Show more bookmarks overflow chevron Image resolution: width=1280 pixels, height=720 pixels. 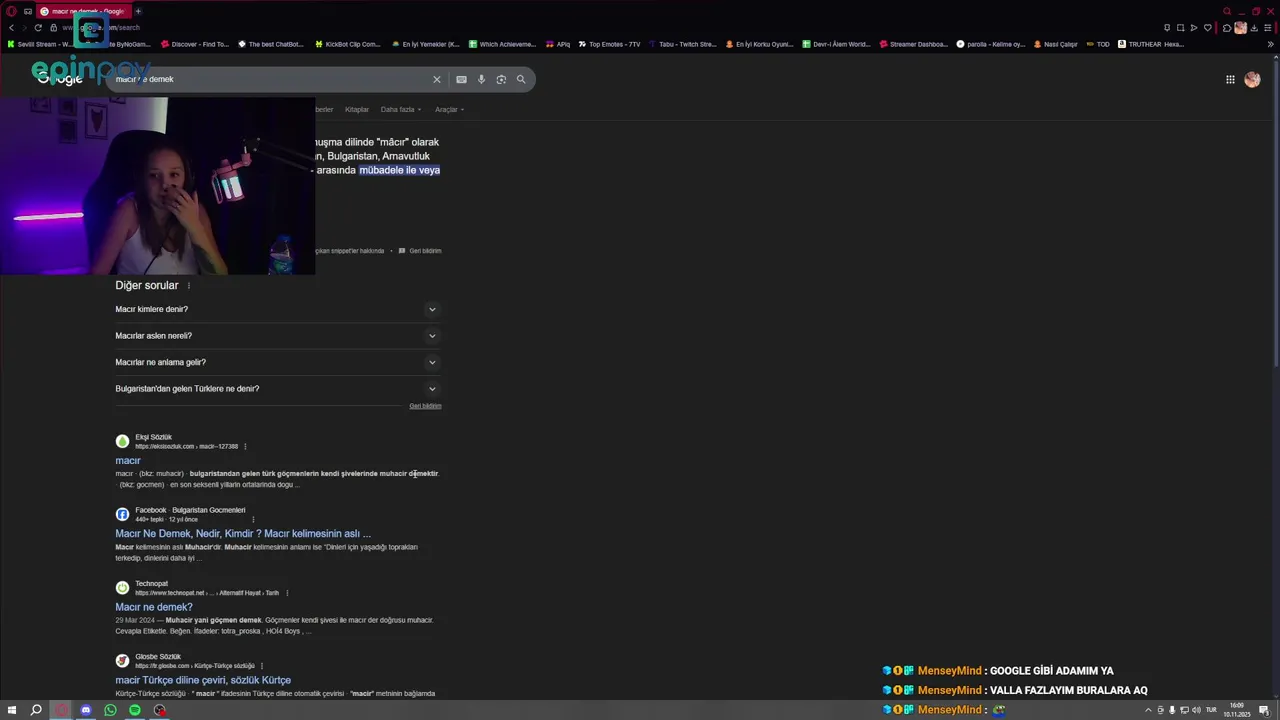1271,44
